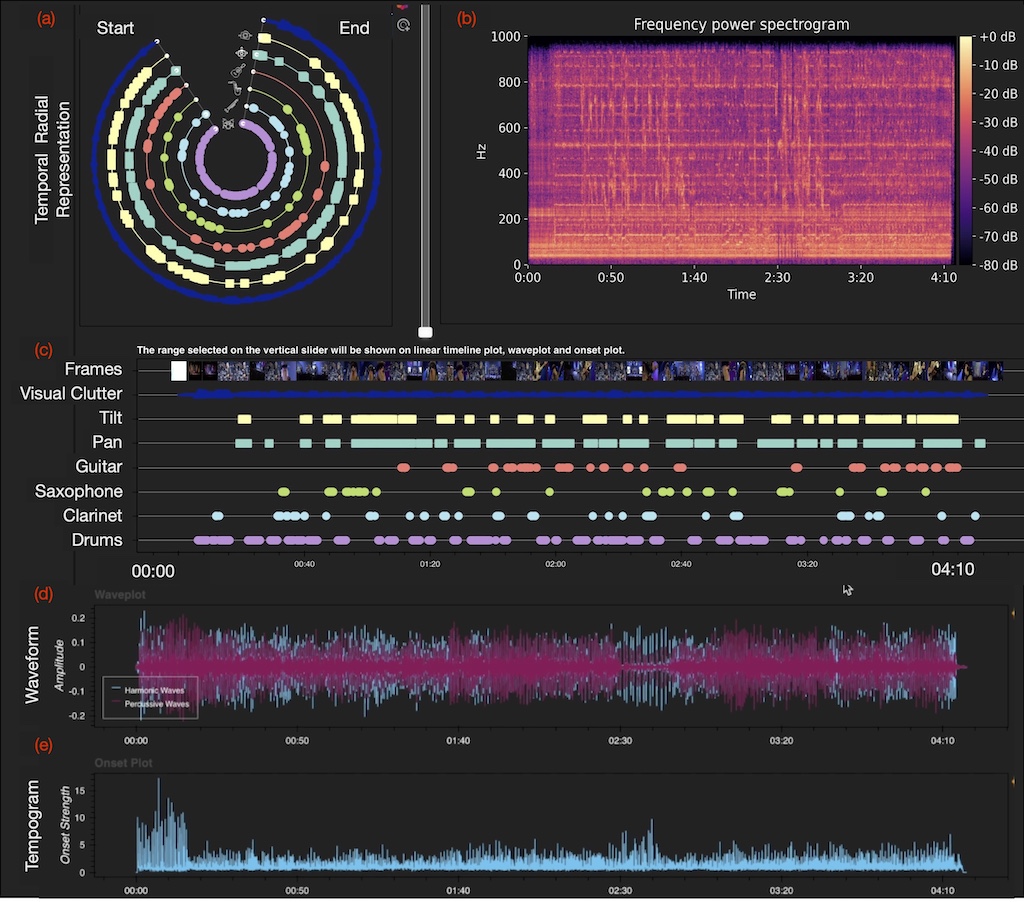This screenshot has height=902, width=1024.
Task: Click the 01:40 tick under the Onset Plot
Action: click(x=458, y=890)
